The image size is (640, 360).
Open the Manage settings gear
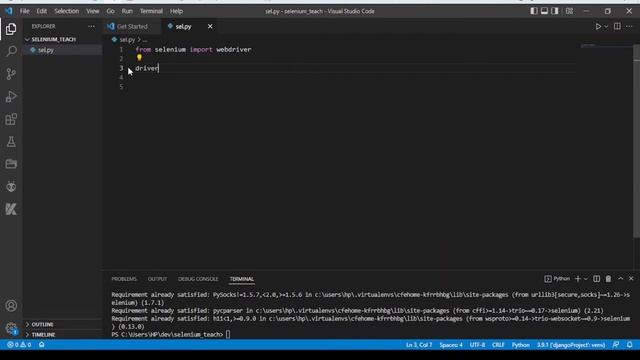pyautogui.click(x=11, y=328)
